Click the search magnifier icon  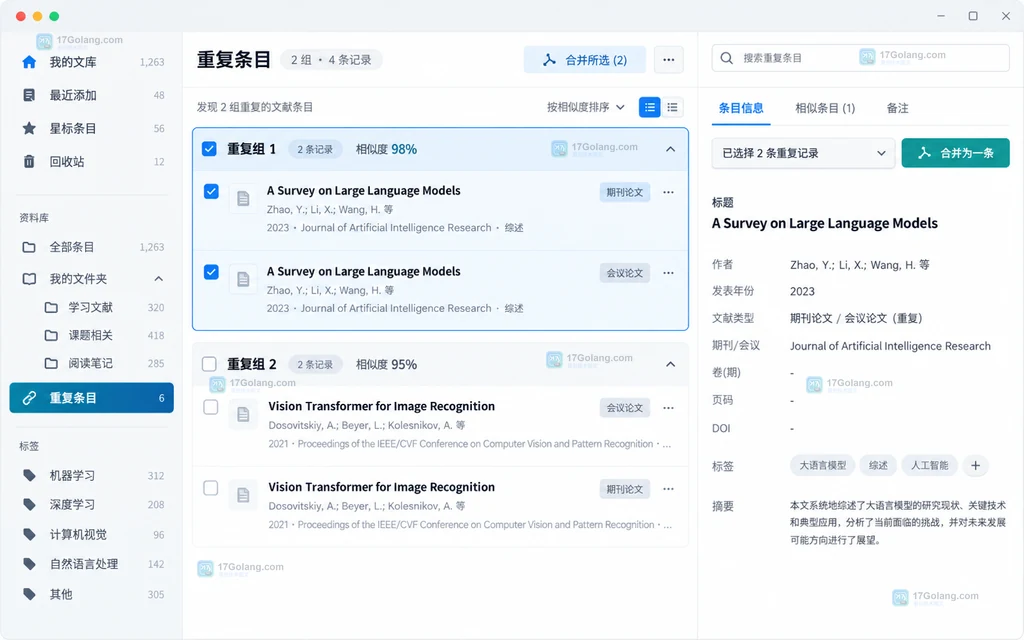[x=726, y=58]
